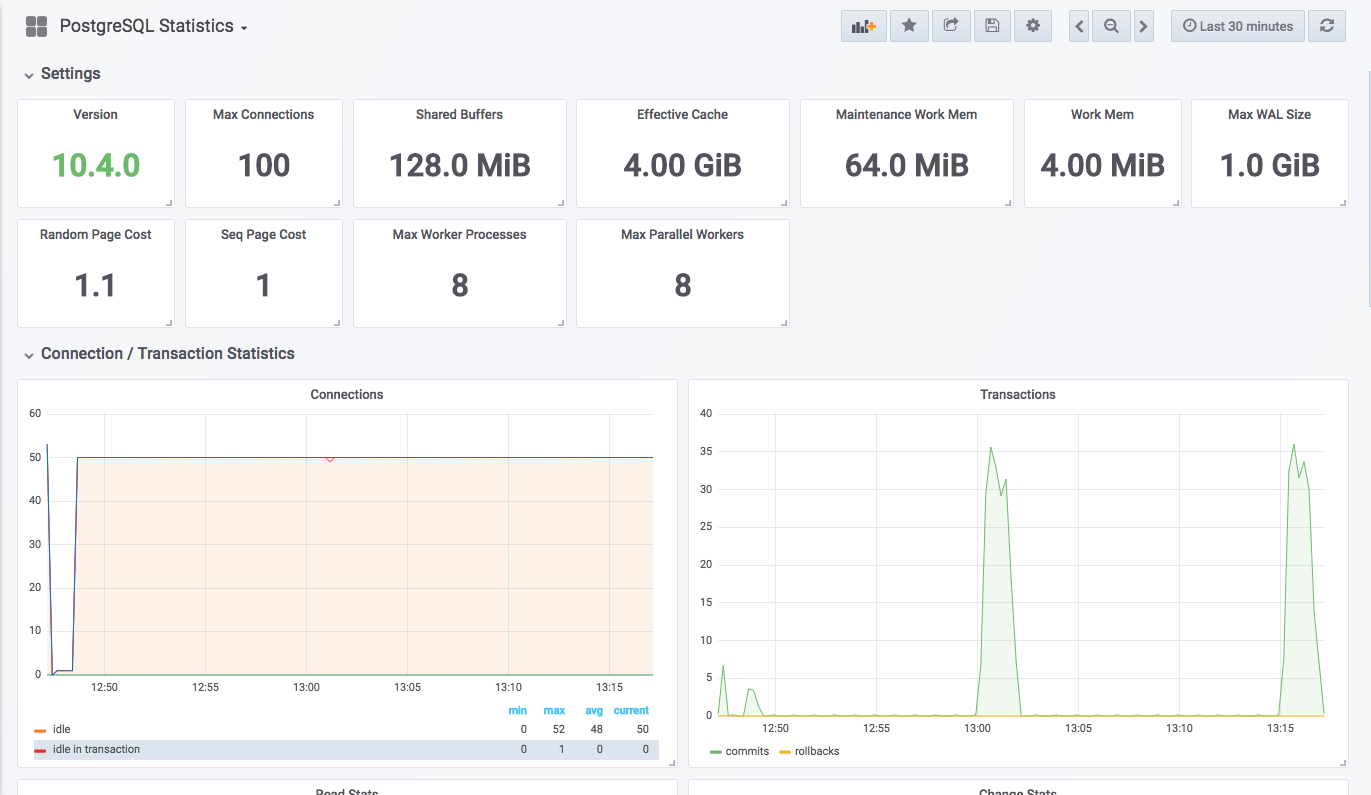Star this dashboard as favorite
1371x795 pixels.
tap(909, 26)
